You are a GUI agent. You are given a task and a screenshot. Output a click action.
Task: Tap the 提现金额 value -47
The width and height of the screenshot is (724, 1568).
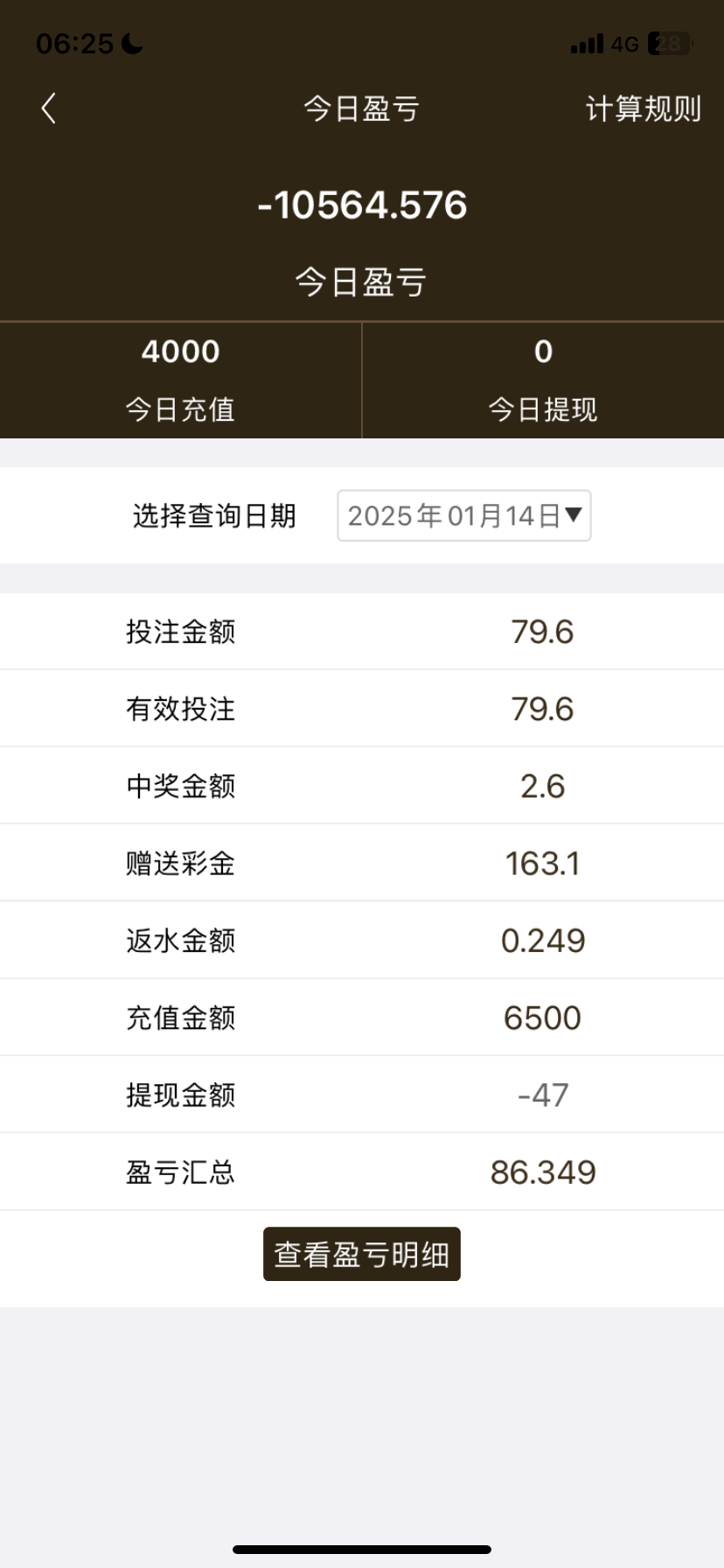click(x=542, y=1095)
